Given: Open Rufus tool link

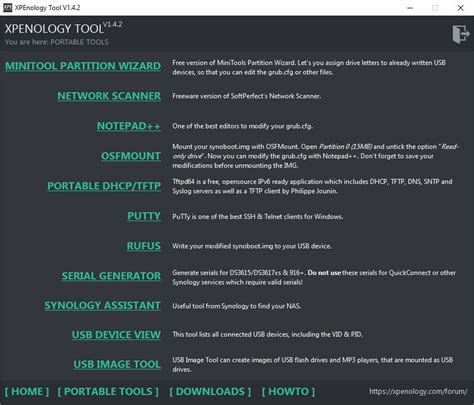Looking at the screenshot, I should pyautogui.click(x=144, y=246).
